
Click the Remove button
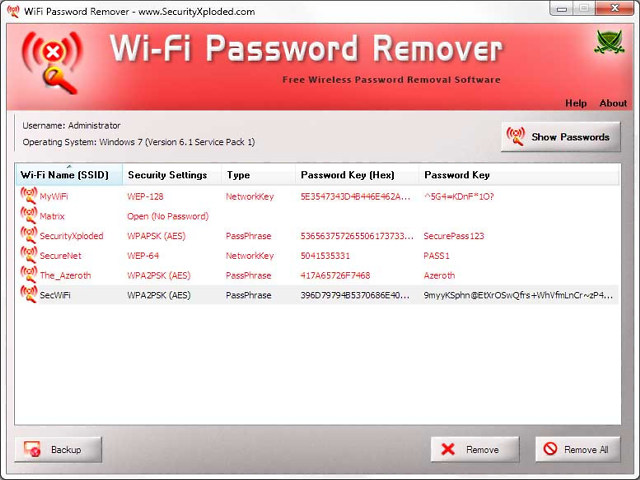(475, 450)
